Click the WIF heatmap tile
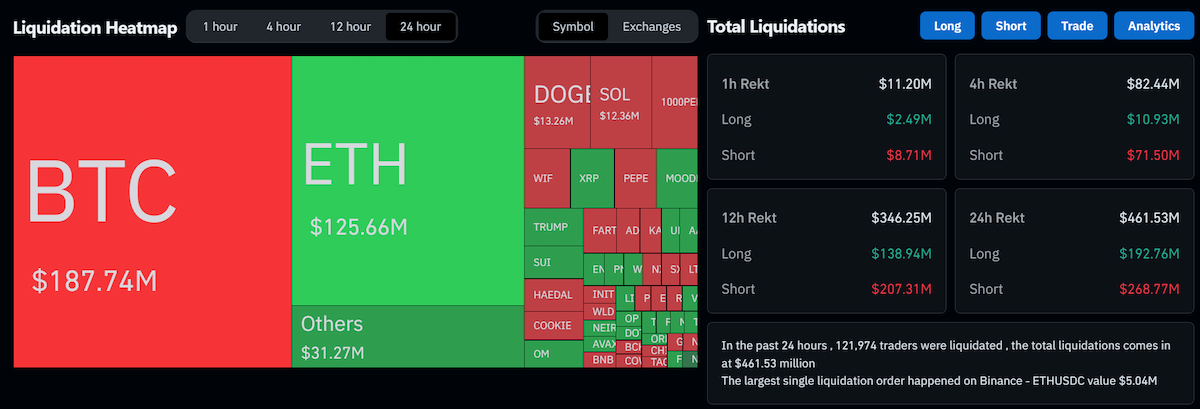Image resolution: width=1200 pixels, height=409 pixels. tap(547, 178)
